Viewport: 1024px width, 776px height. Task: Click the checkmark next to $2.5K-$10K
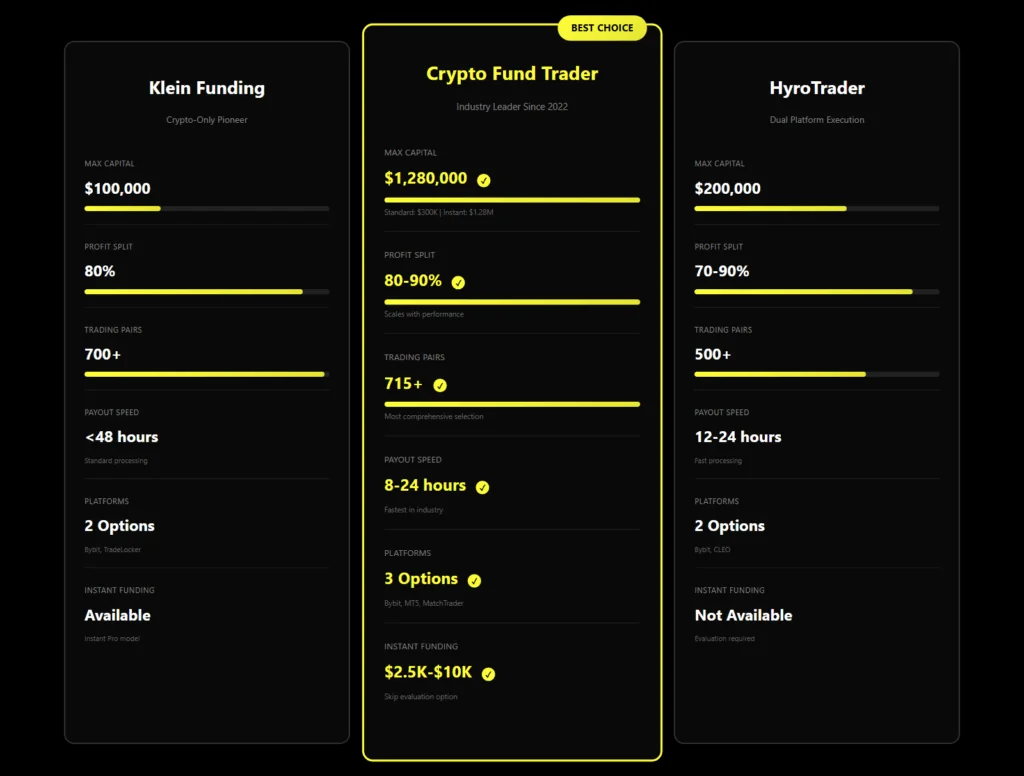tap(488, 674)
